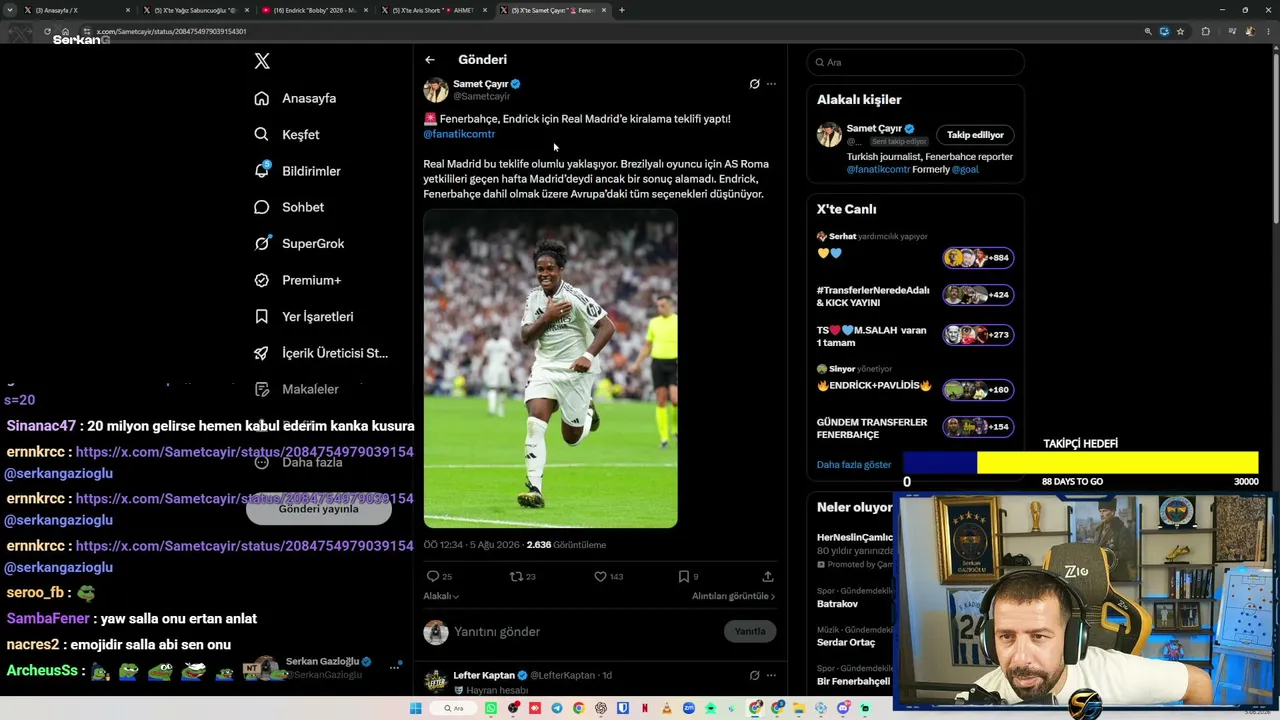
Task: Click the Yanıtını gönder reply field
Action: pyautogui.click(x=585, y=632)
